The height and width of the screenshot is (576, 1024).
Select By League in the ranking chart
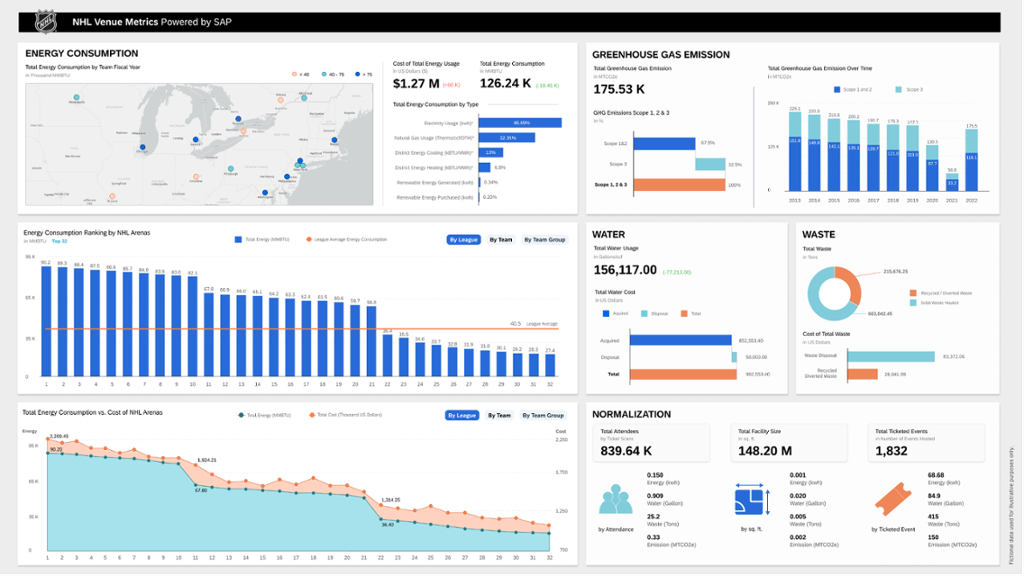pyautogui.click(x=464, y=240)
